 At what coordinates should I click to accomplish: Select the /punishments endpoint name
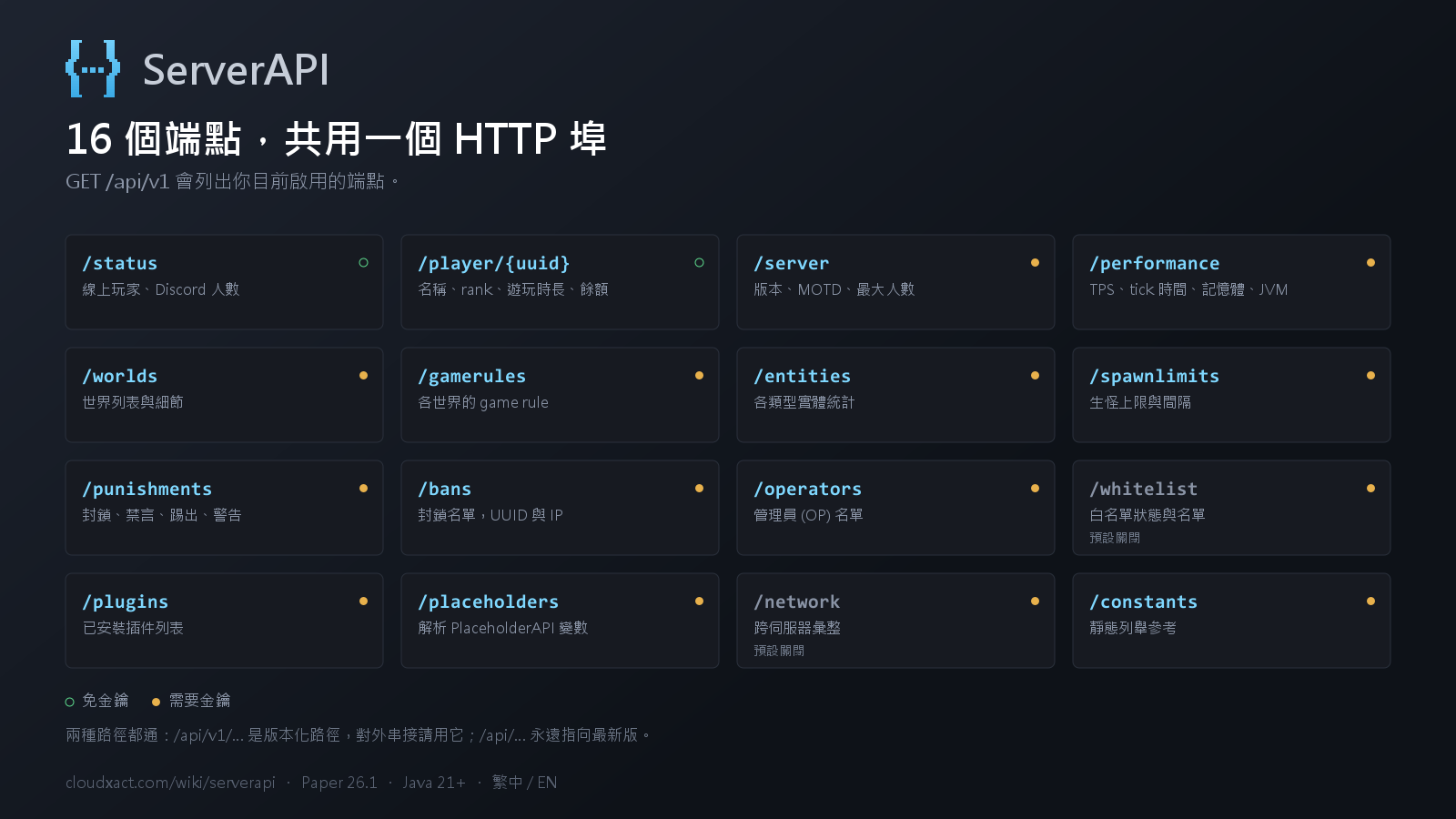point(147,489)
